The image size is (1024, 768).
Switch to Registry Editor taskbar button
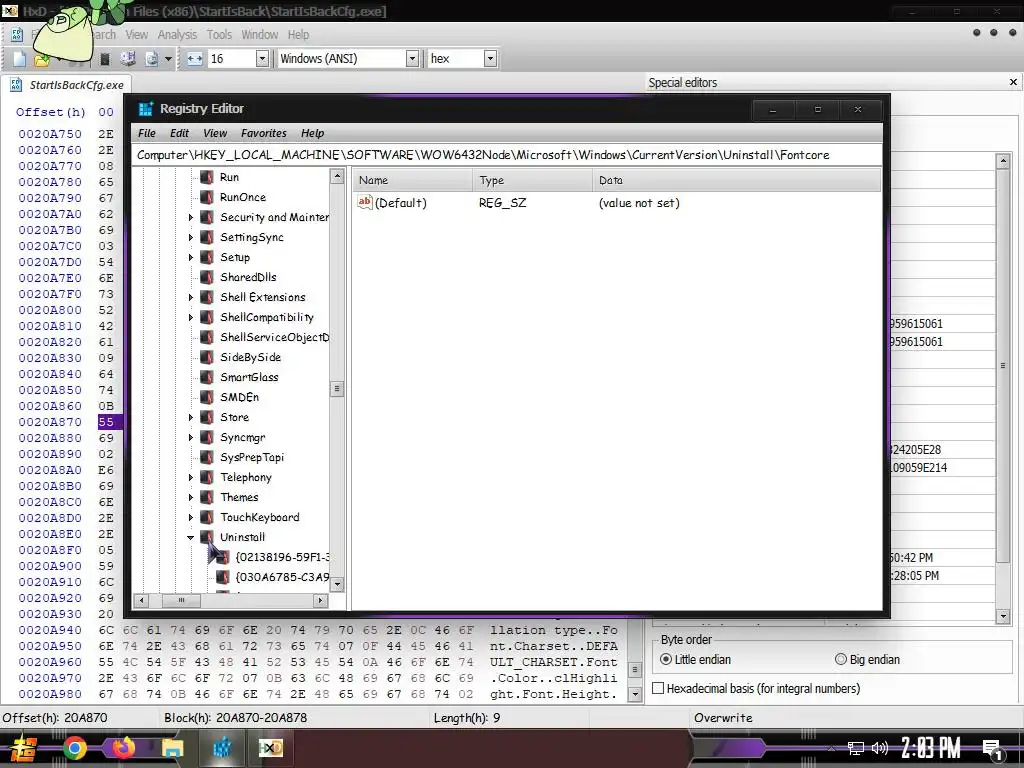[x=222, y=748]
